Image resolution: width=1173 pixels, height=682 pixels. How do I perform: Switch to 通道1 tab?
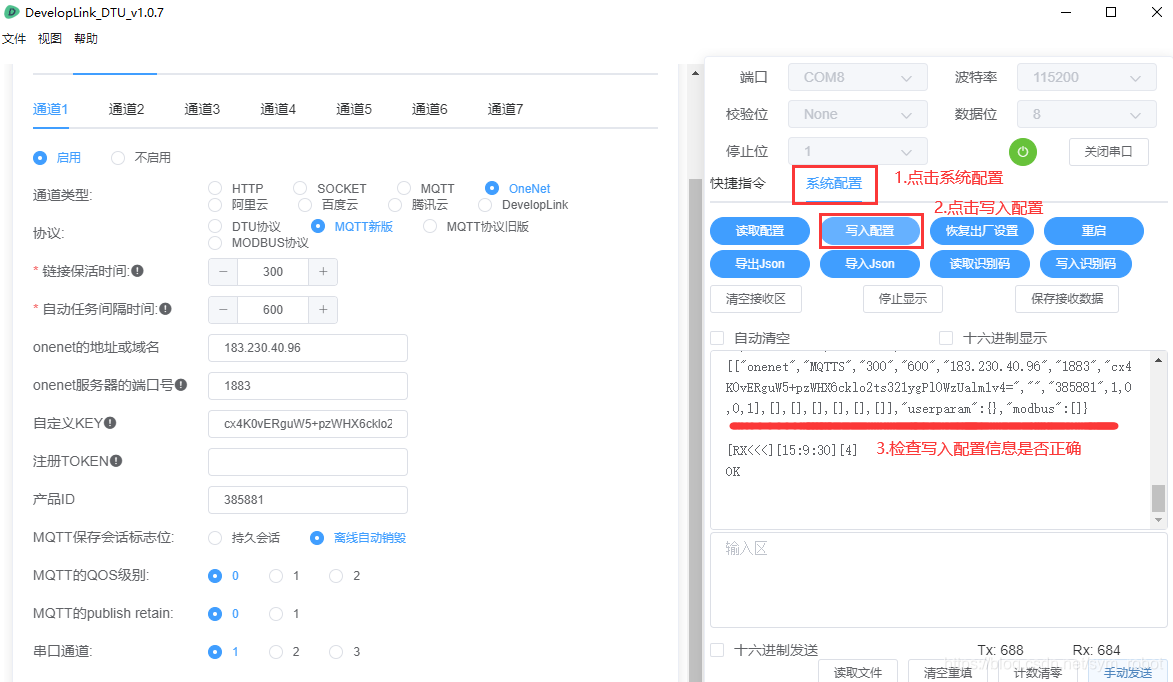tap(50, 109)
